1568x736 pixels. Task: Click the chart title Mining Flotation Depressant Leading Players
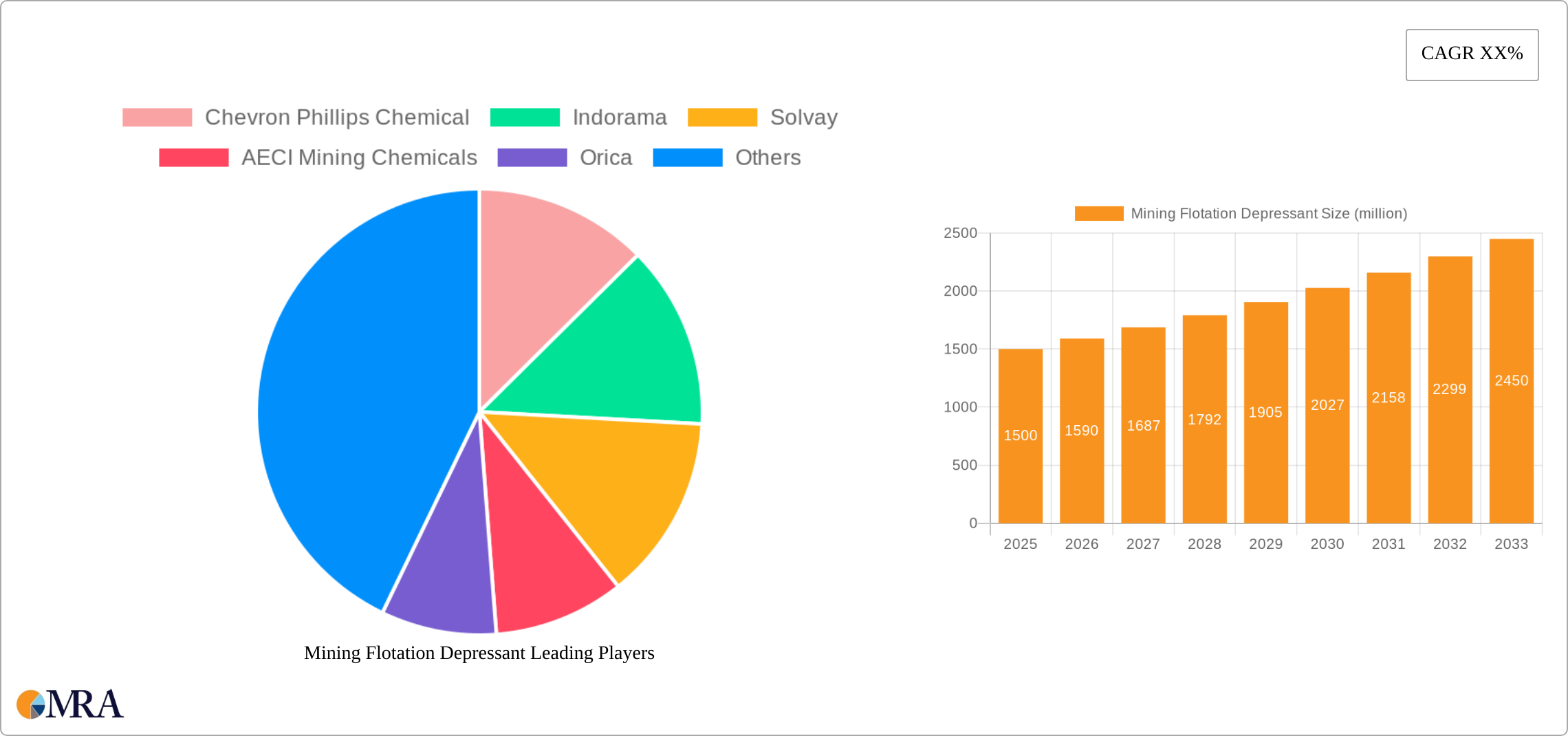pos(479,653)
